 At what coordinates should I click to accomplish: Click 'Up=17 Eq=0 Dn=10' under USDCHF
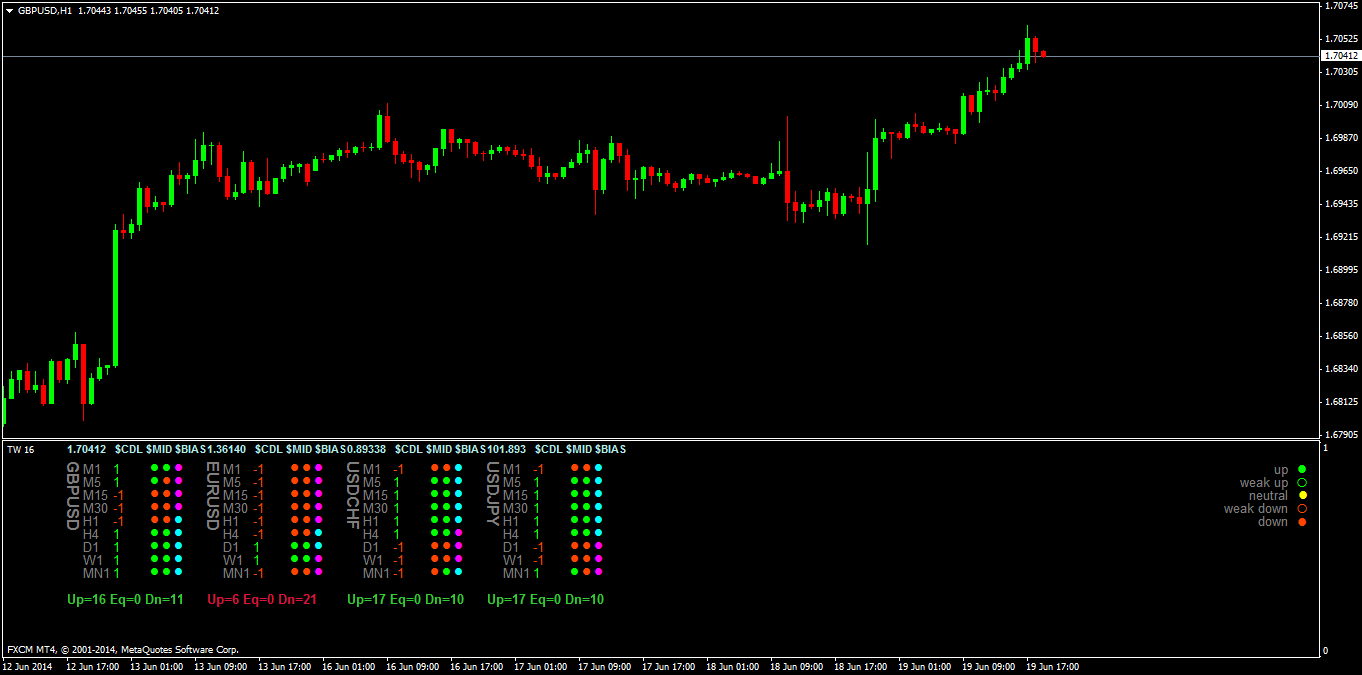[x=405, y=600]
